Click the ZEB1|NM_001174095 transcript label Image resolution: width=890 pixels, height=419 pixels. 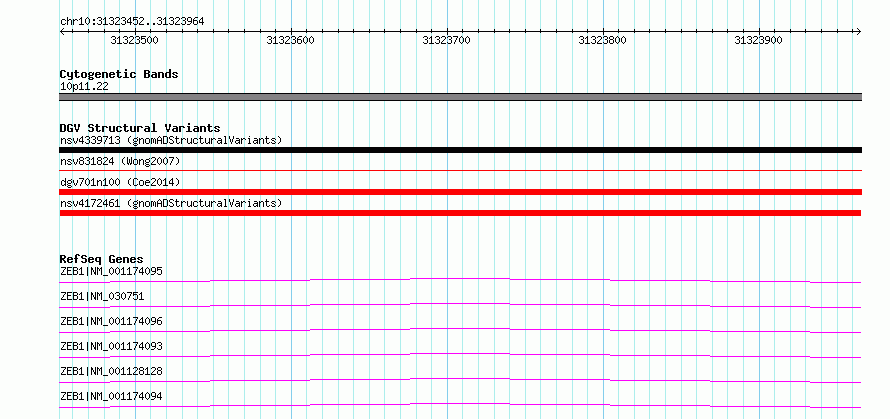point(111,271)
